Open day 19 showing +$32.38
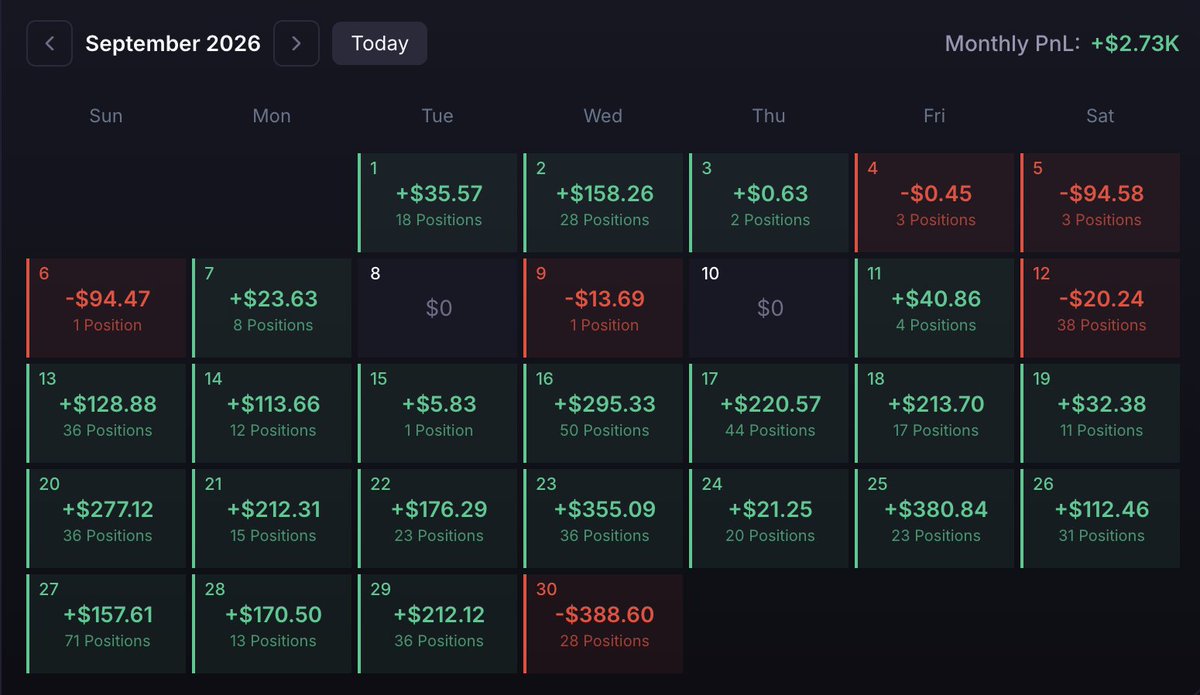Image resolution: width=1200 pixels, height=695 pixels. point(1100,413)
